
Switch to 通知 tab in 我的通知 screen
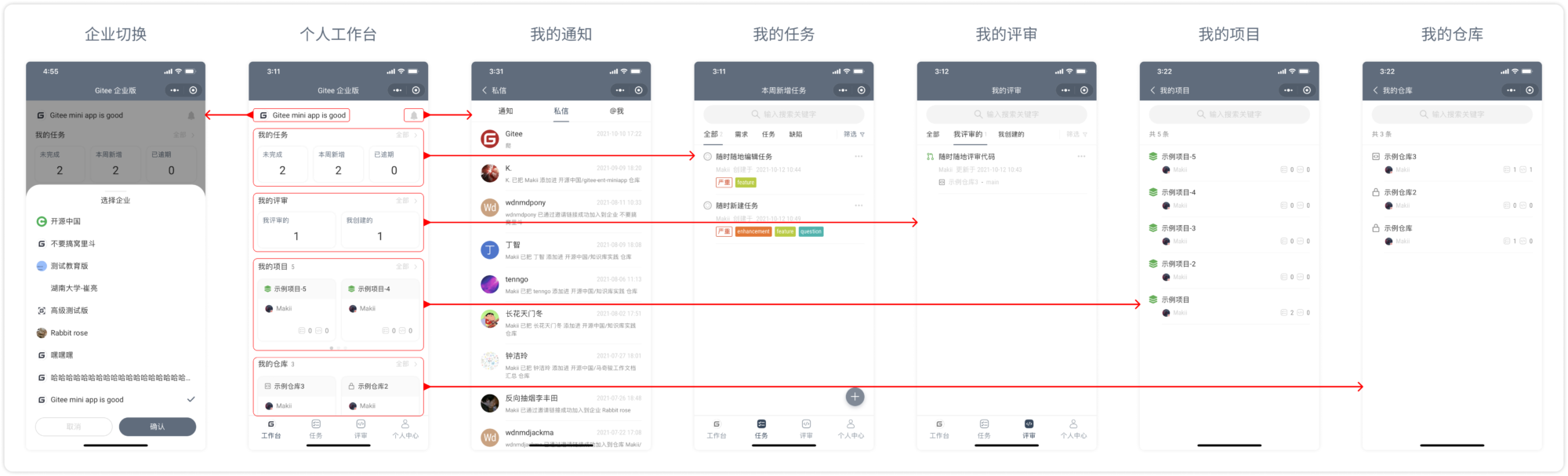(x=506, y=111)
